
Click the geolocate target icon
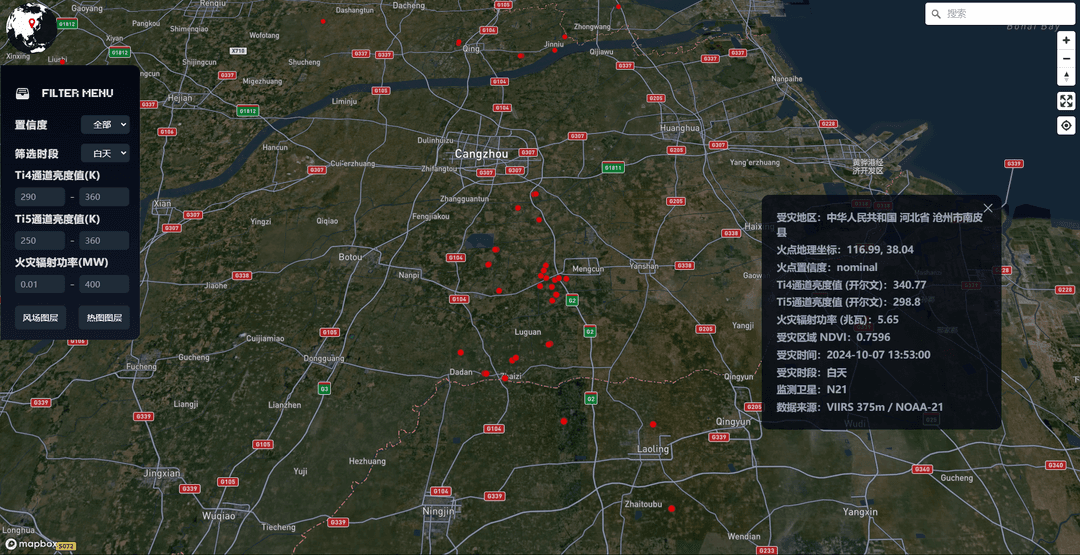click(x=1066, y=125)
